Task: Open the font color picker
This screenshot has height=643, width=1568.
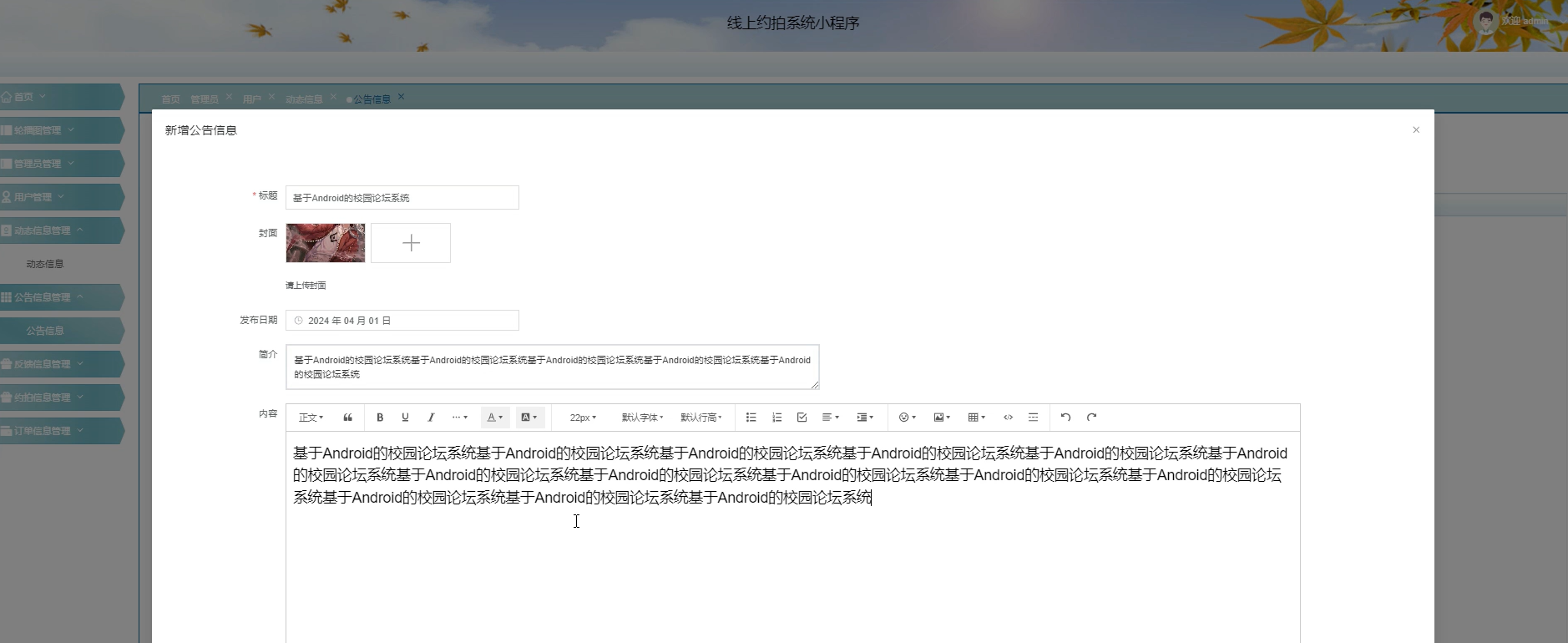Action: [x=495, y=418]
